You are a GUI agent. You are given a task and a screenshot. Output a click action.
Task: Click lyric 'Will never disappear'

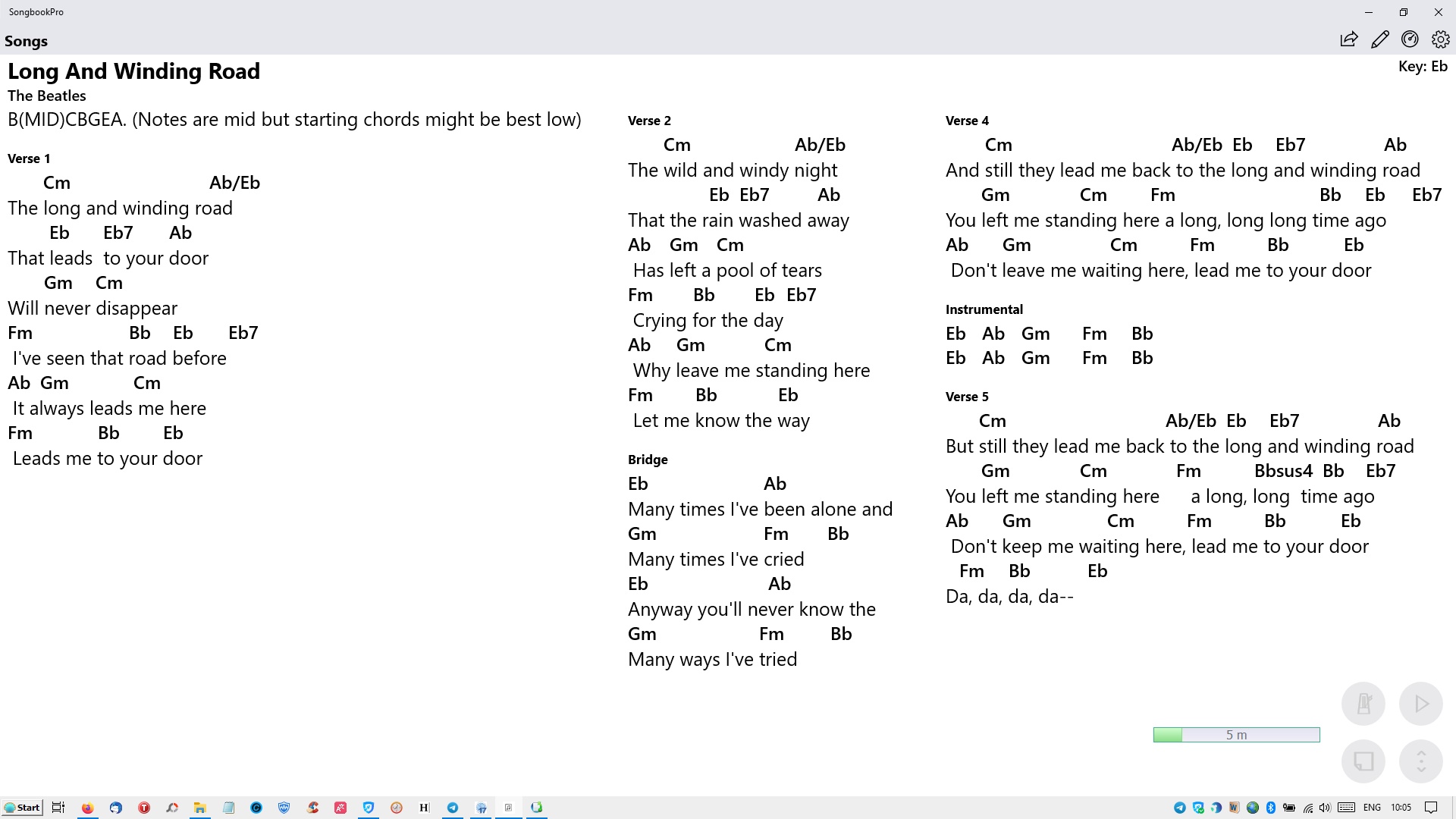93,309
